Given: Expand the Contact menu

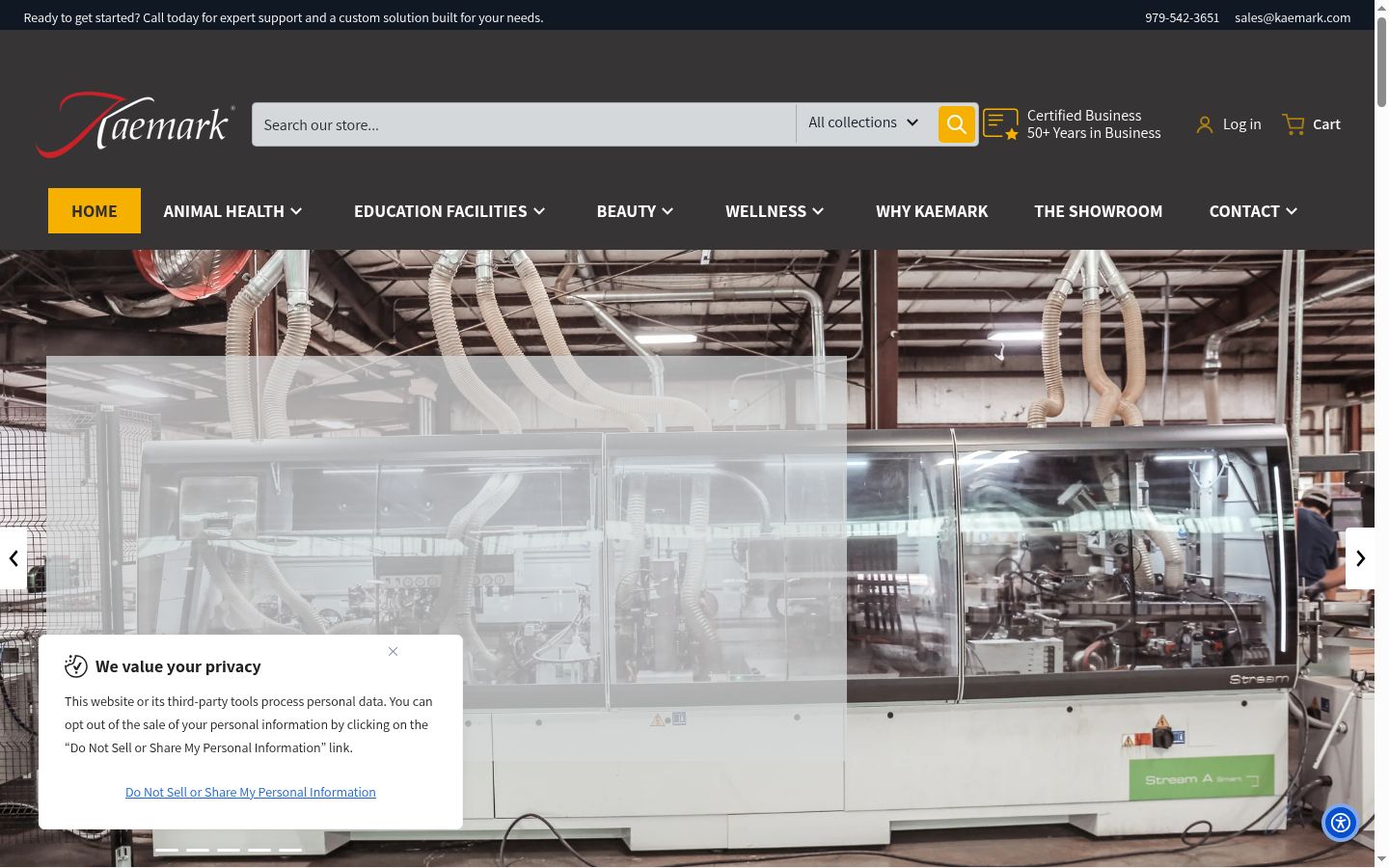Looking at the screenshot, I should coord(1253,211).
